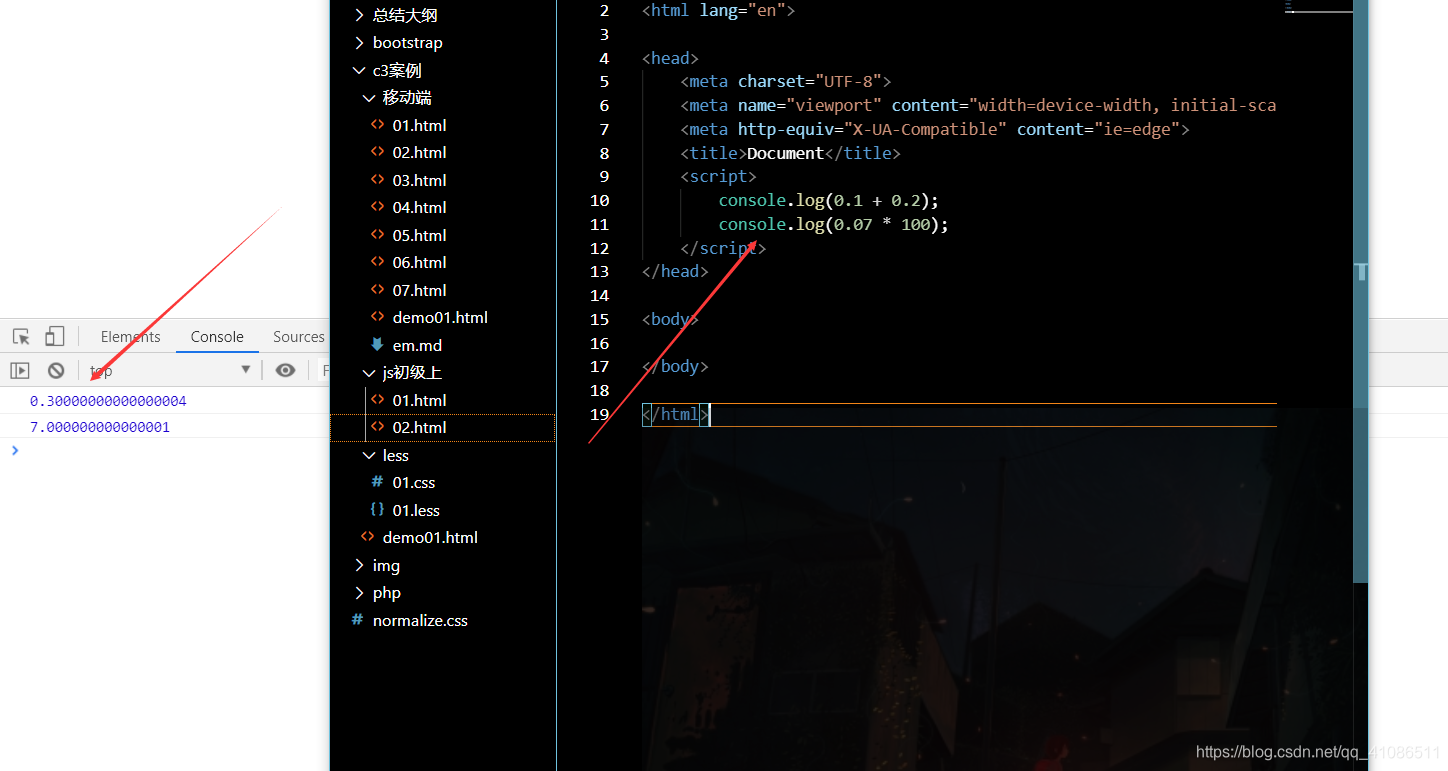Switch to the Console tab
This screenshot has height=771, width=1448.
point(217,337)
